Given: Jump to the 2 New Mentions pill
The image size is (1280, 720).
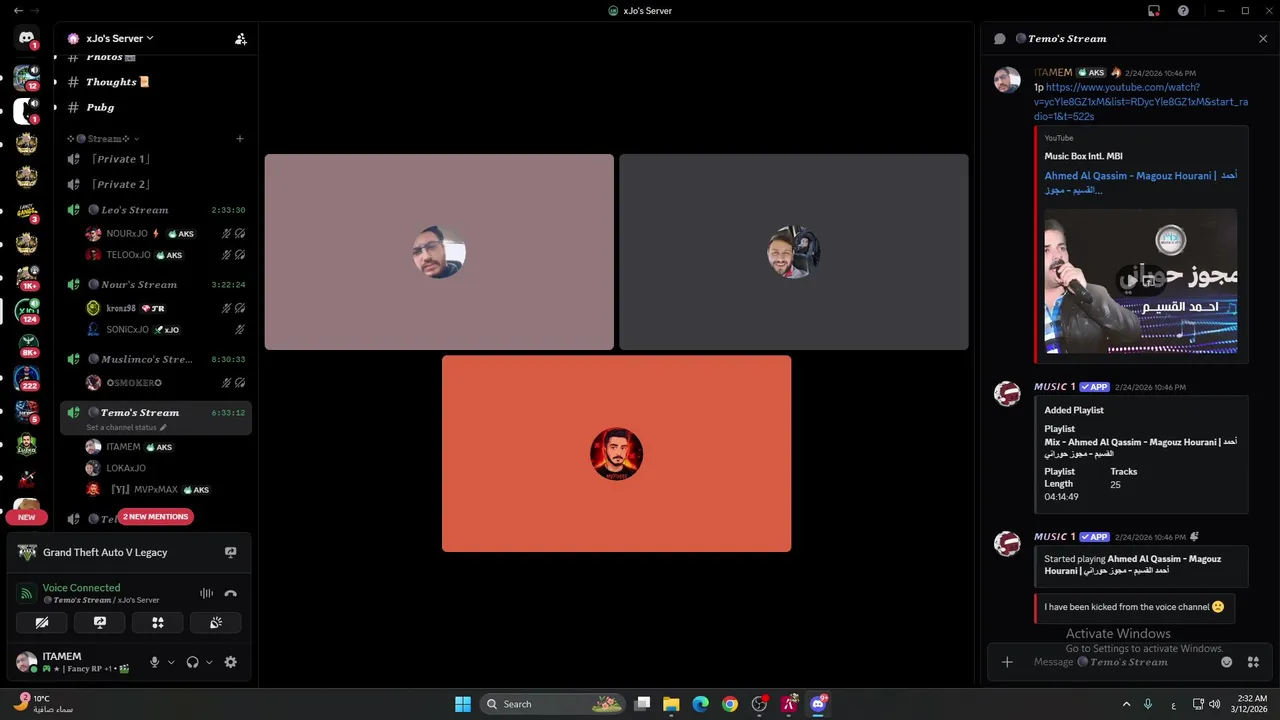Looking at the screenshot, I should point(155,517).
